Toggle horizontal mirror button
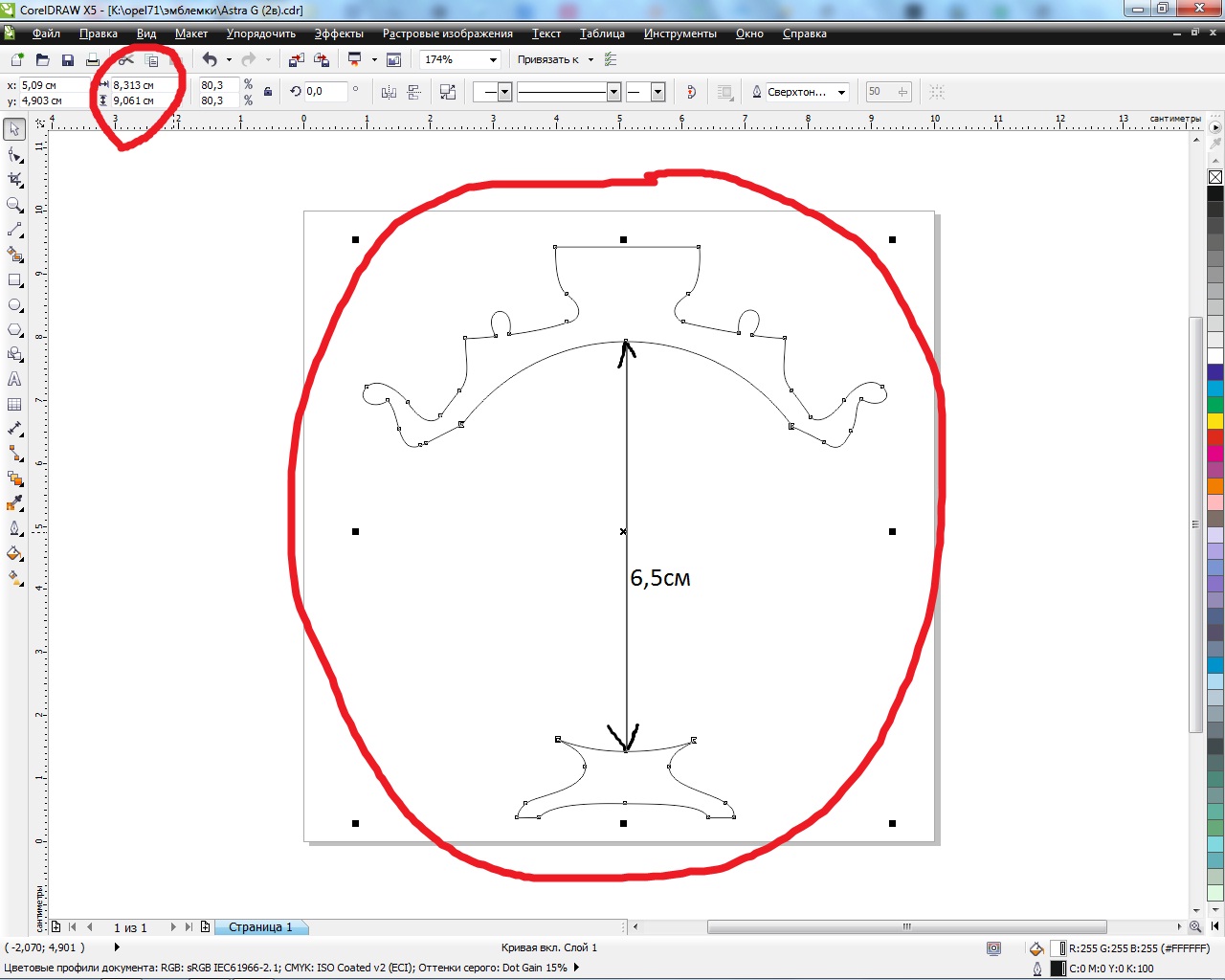Image resolution: width=1225 pixels, height=980 pixels. [389, 92]
